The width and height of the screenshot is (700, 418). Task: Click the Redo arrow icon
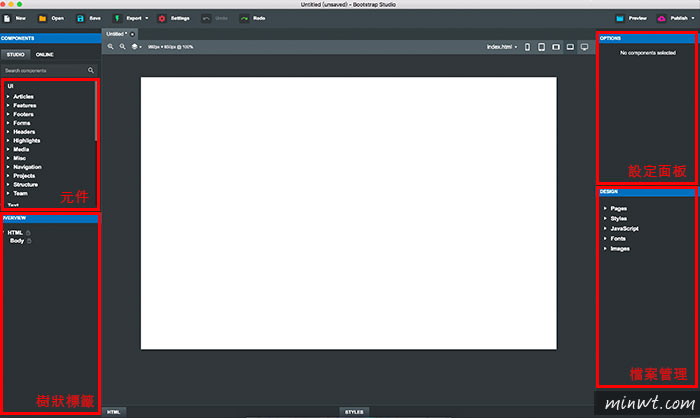coord(244,19)
